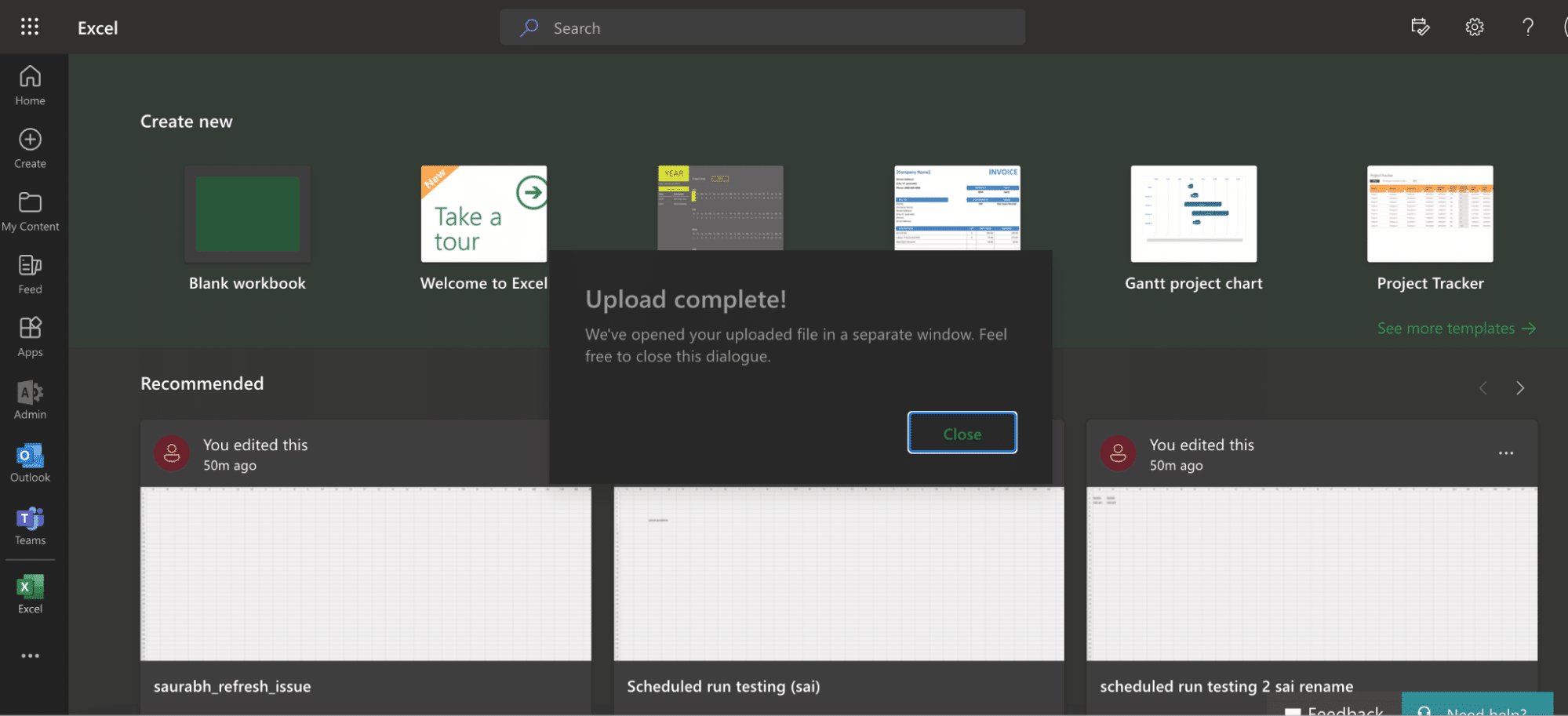This screenshot has height=716, width=1568.
Task: Open the yearly calendar template thumbnail
Action: 720,208
